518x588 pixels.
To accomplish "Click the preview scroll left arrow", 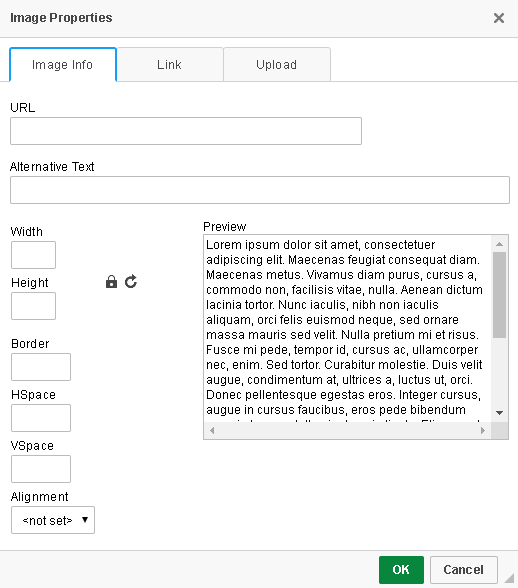I will click(212, 430).
